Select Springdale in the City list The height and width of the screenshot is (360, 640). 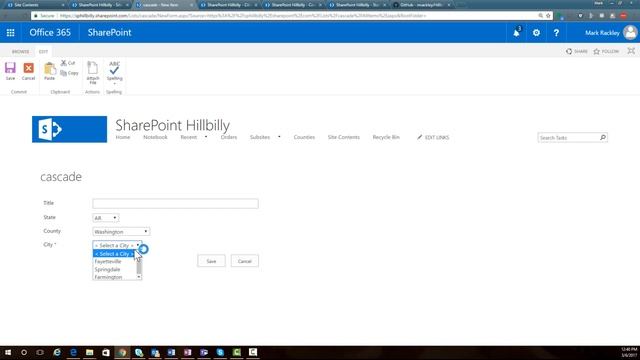tap(107, 269)
